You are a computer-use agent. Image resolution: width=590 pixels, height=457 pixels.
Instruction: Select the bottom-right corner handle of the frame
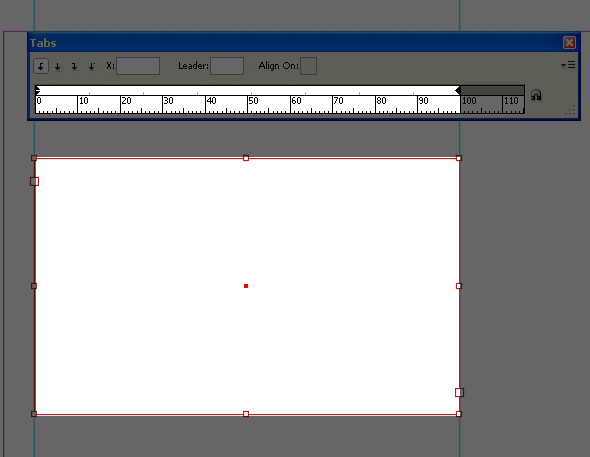click(459, 414)
